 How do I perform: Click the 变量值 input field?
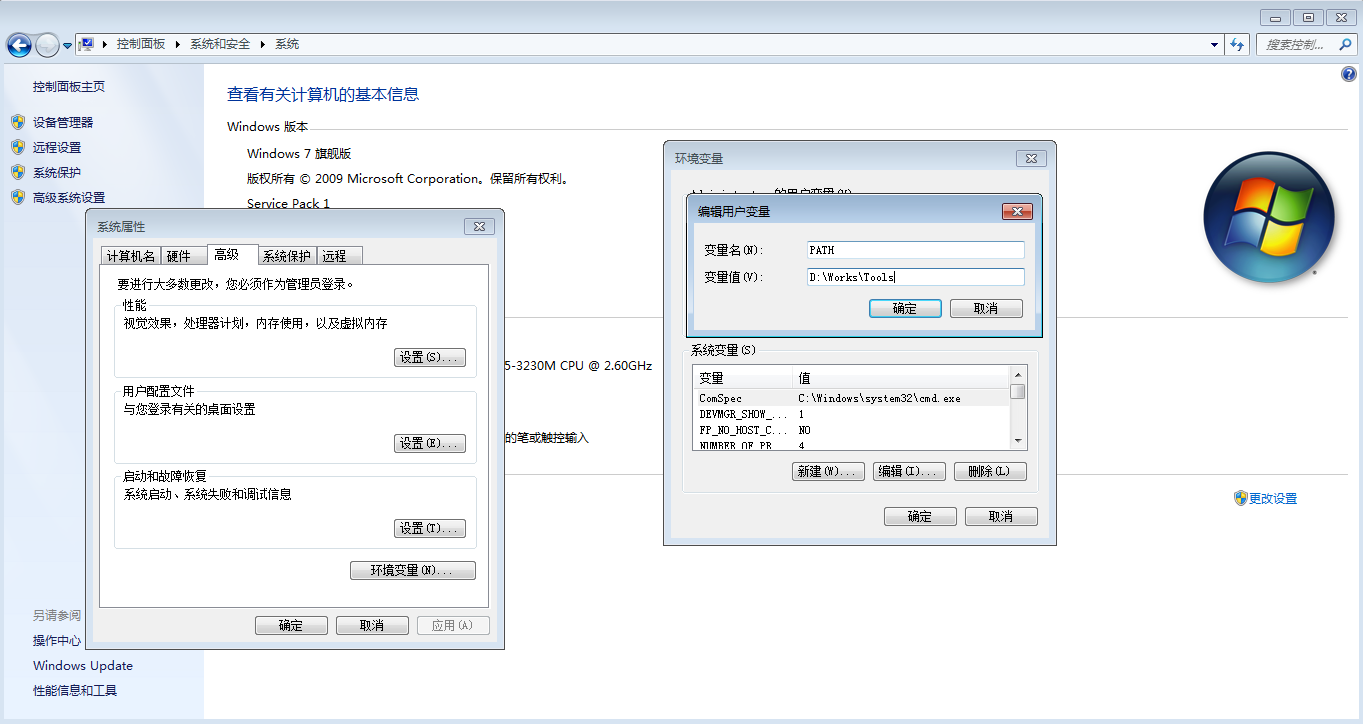pyautogui.click(x=916, y=277)
